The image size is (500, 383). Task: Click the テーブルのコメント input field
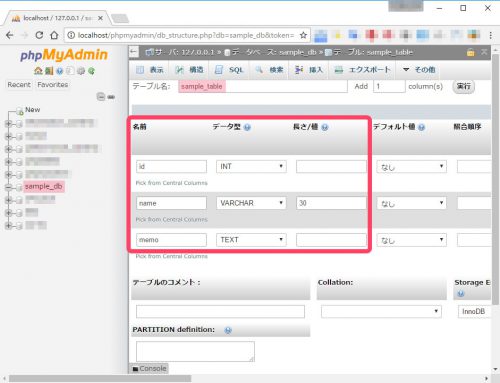tap(220, 311)
